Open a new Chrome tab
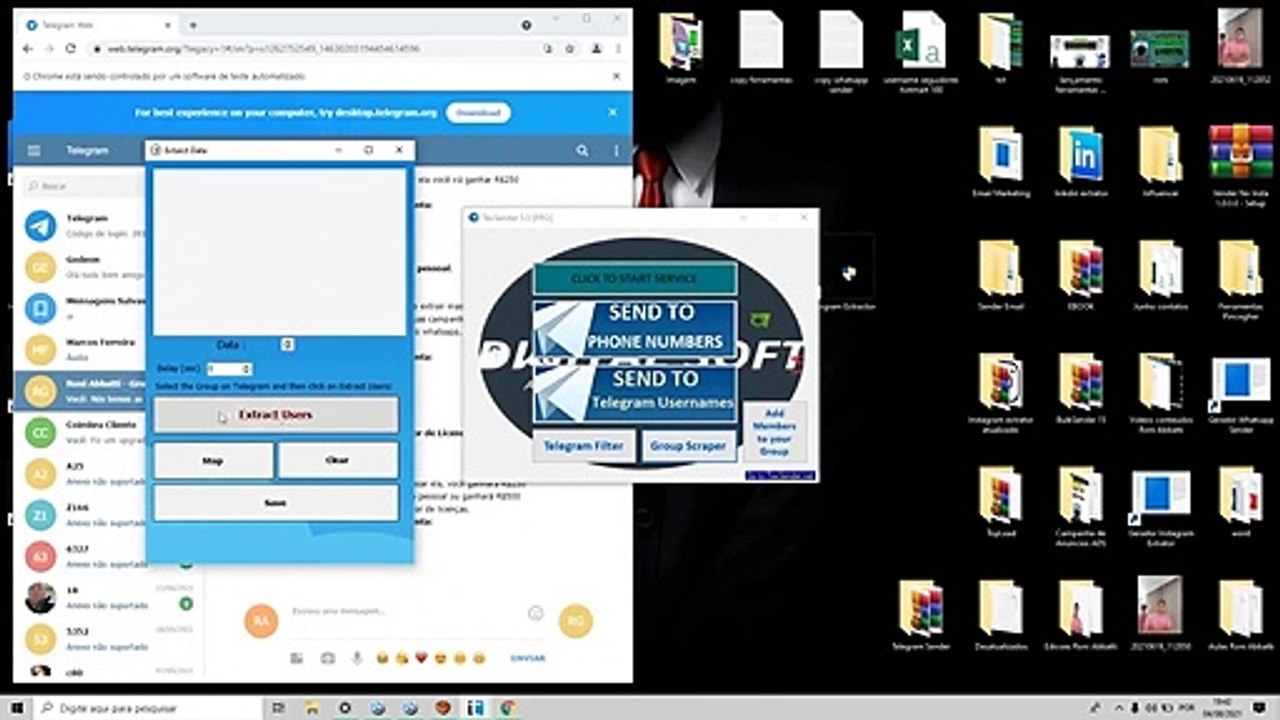The height and width of the screenshot is (720, 1280). point(192,25)
